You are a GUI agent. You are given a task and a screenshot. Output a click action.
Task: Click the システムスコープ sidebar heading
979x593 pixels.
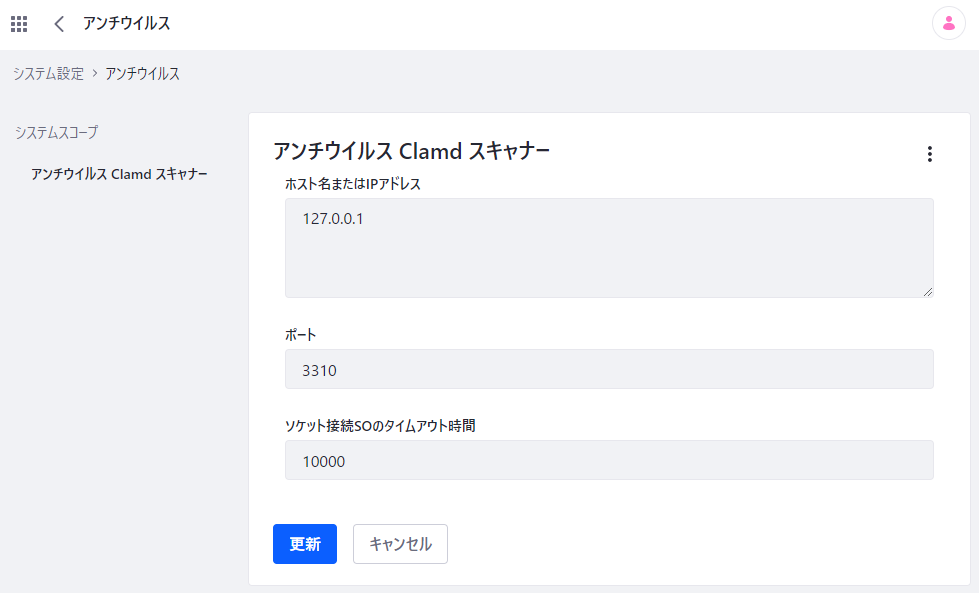click(x=56, y=132)
